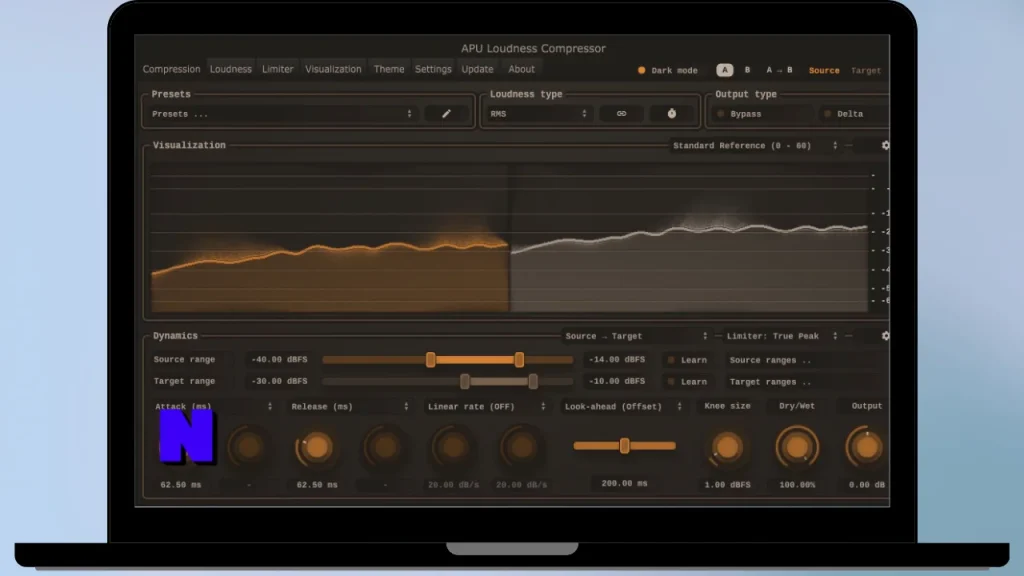Click the -30.00 dBFS target range field
This screenshot has height=576, width=1024.
tap(279, 381)
